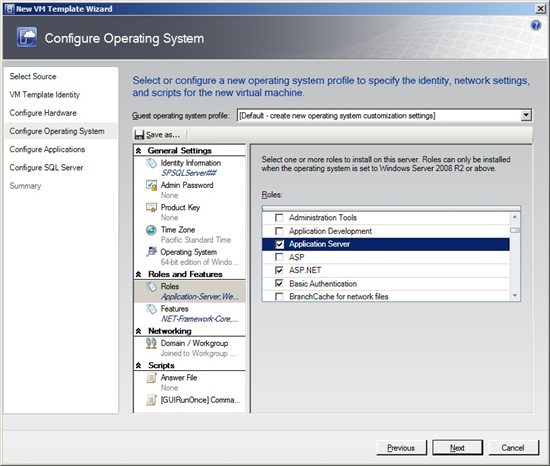Close the New VM Template Wizard window
Viewport: 550px width, 466px height.
(541, 9)
